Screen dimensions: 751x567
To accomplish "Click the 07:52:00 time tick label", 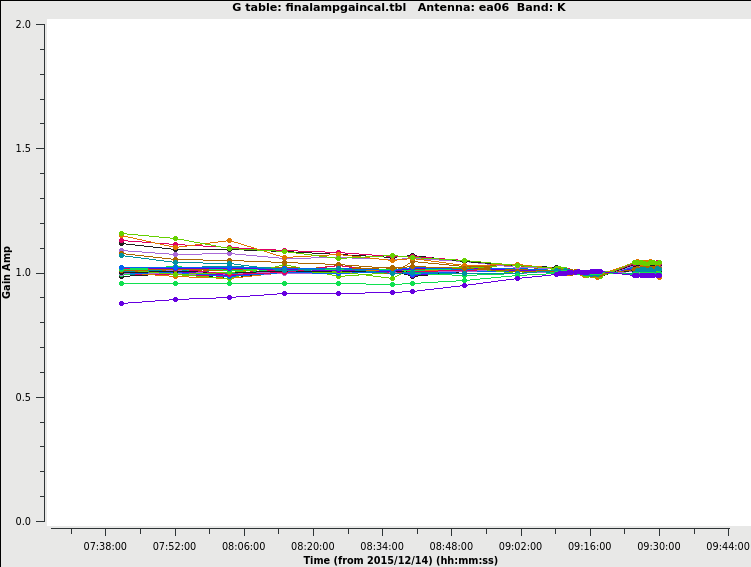I will (174, 546).
